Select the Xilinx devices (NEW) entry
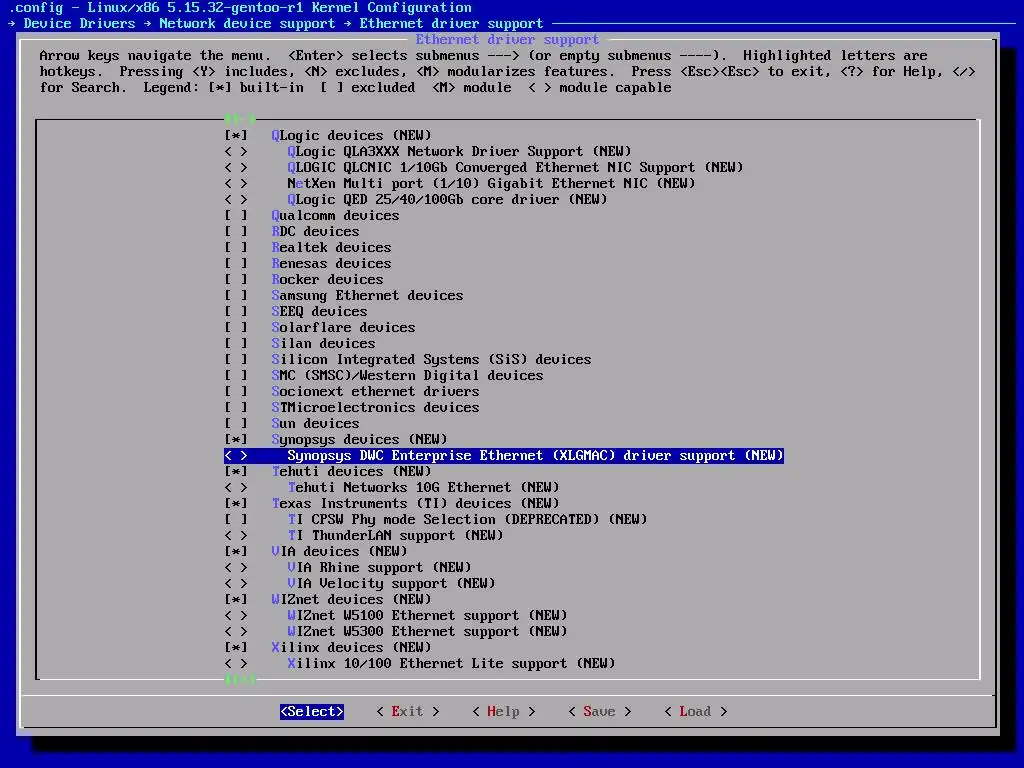Image resolution: width=1024 pixels, height=768 pixels. click(x=351, y=648)
